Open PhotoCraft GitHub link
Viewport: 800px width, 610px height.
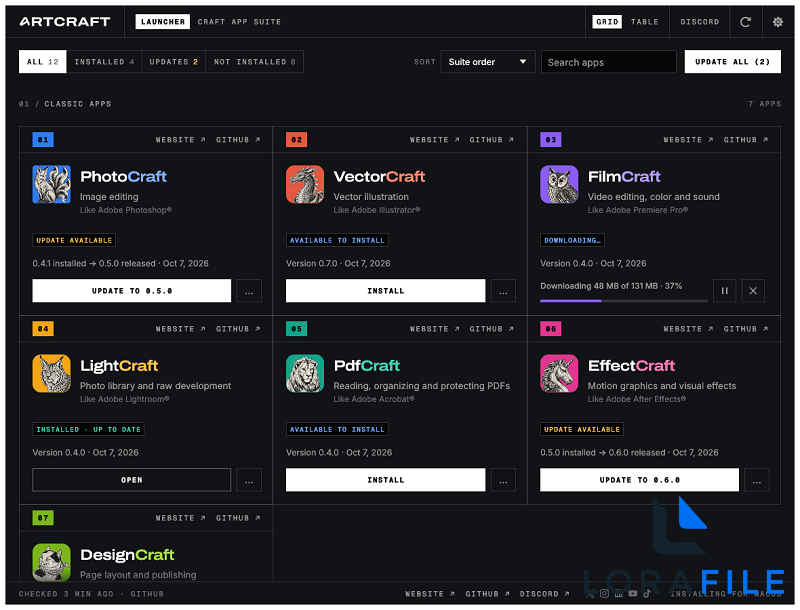point(238,140)
